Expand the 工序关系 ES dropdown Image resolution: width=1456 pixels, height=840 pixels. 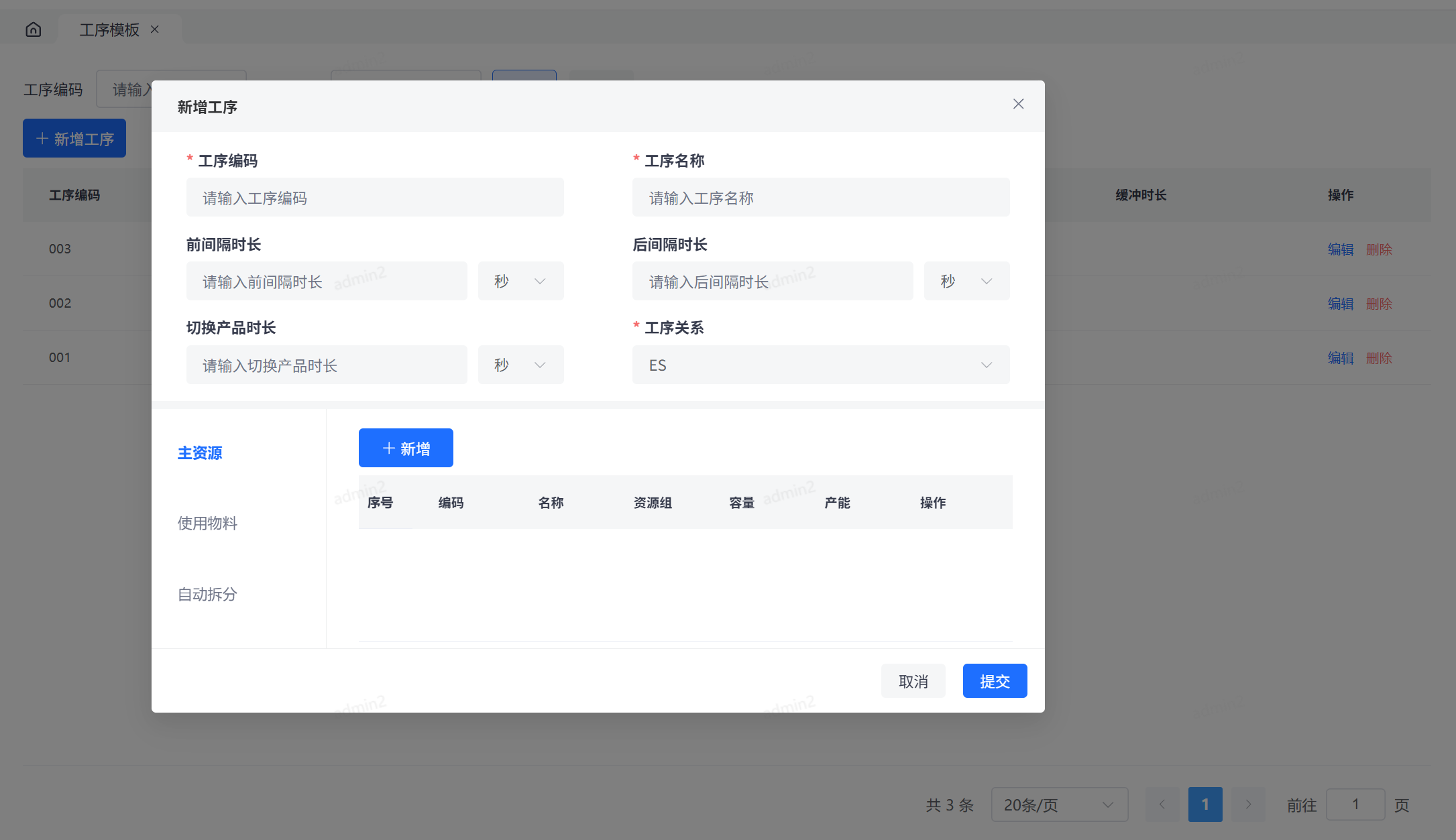click(820, 365)
